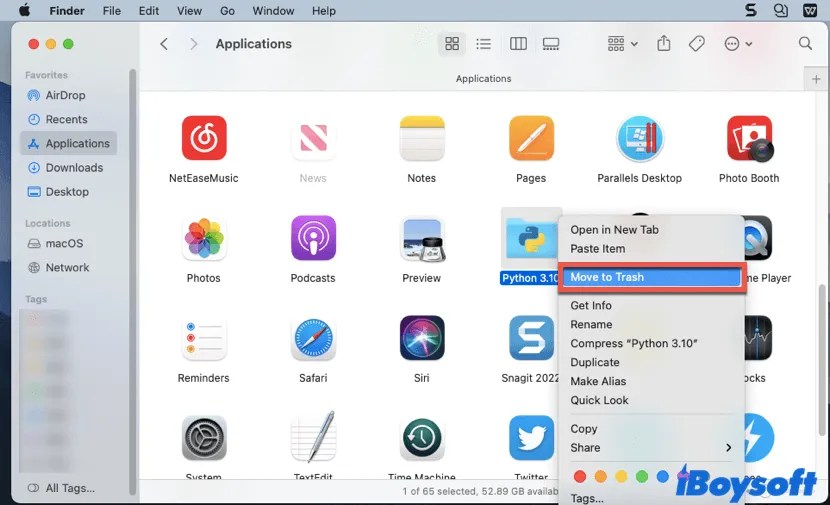
Task: Click the Edit Tags toolbar icon
Action: pyautogui.click(x=697, y=44)
